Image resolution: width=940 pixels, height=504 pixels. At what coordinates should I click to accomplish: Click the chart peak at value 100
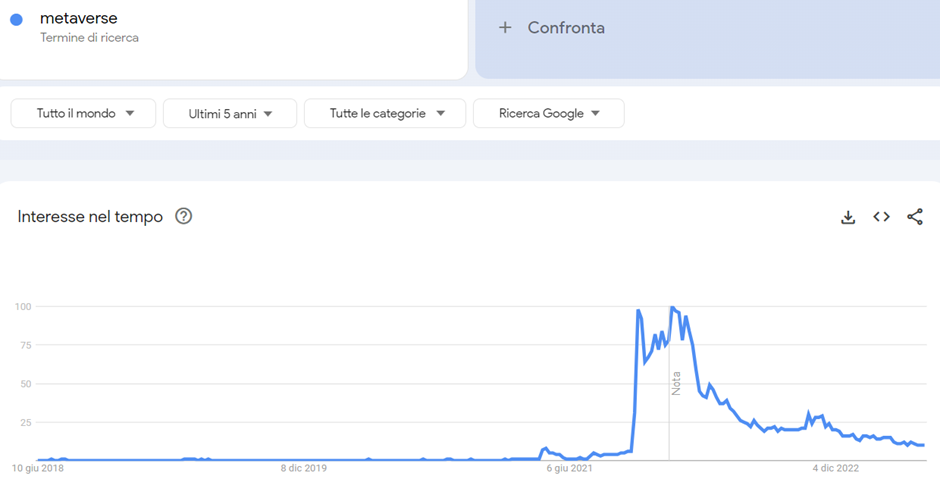672,308
